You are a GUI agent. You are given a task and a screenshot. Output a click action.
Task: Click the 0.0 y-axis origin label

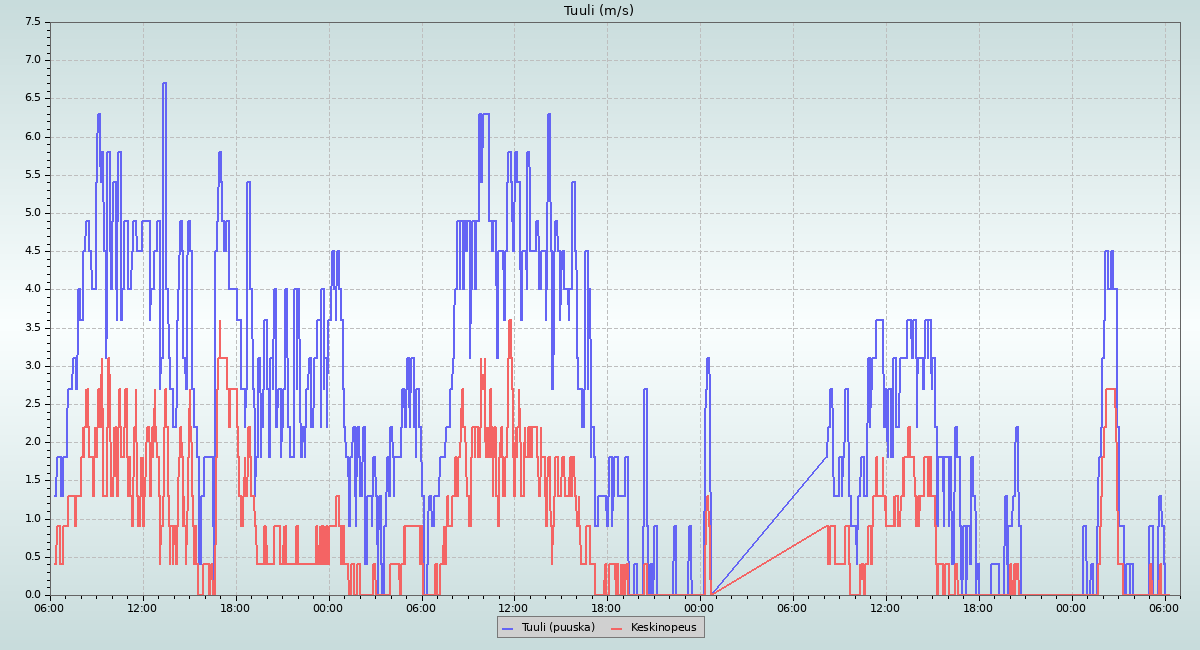pos(32,594)
